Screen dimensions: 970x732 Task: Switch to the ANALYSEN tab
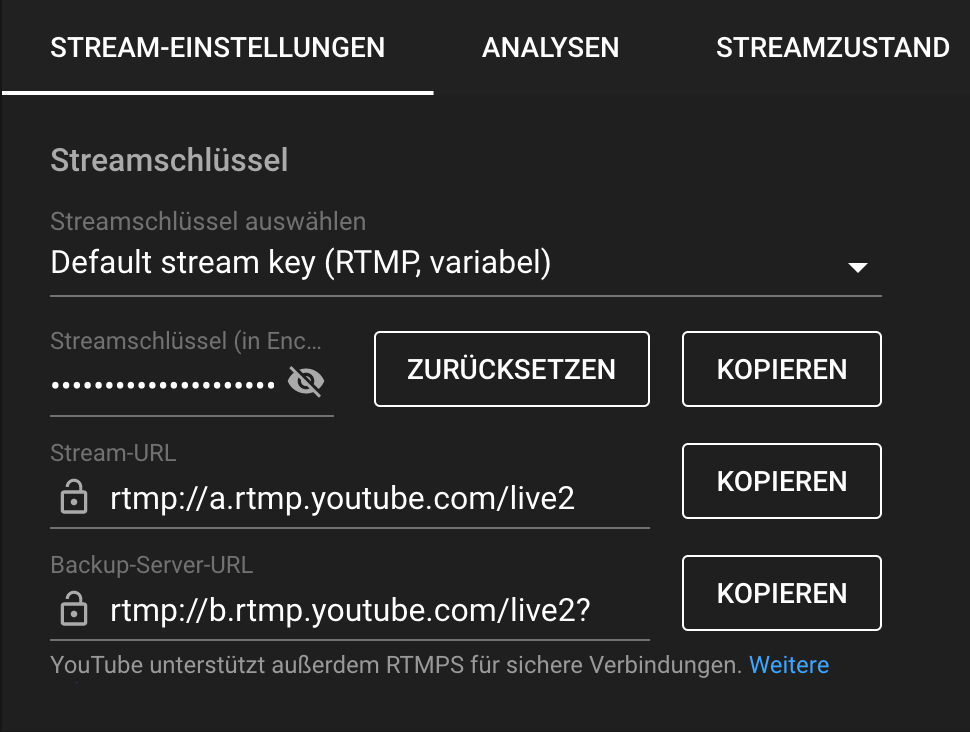click(551, 47)
